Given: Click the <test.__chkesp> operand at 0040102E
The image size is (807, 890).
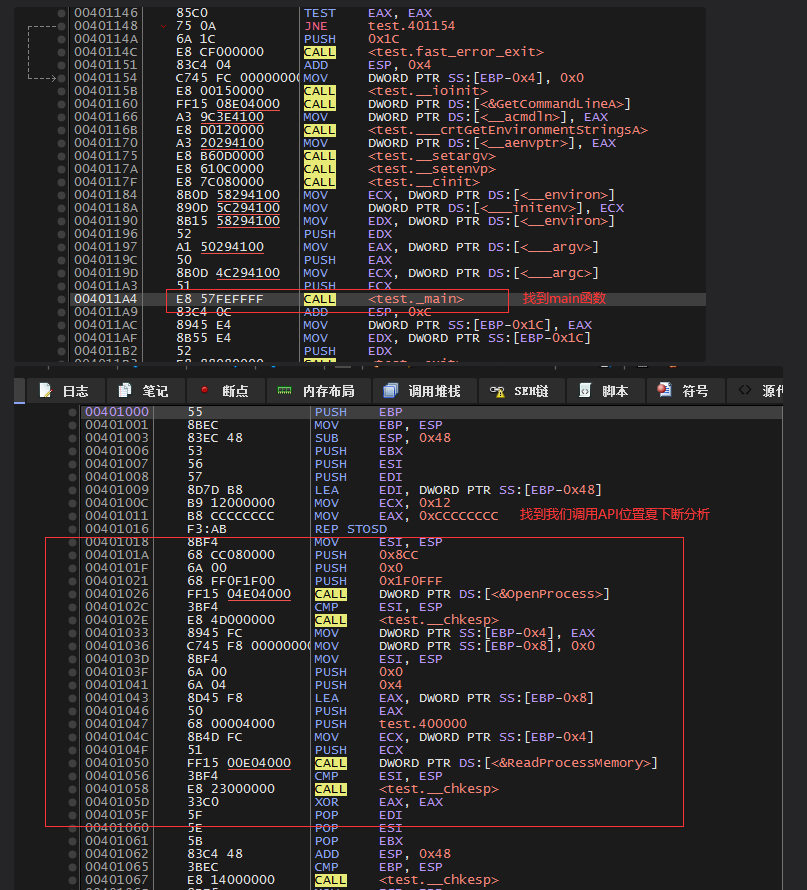Looking at the screenshot, I should point(439,620).
